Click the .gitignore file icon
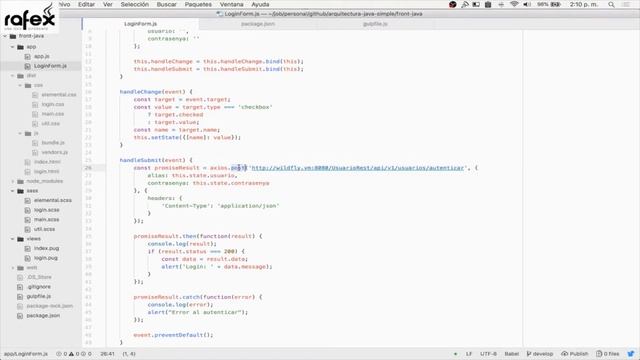Viewport: 640px width, 360px height. [20, 287]
